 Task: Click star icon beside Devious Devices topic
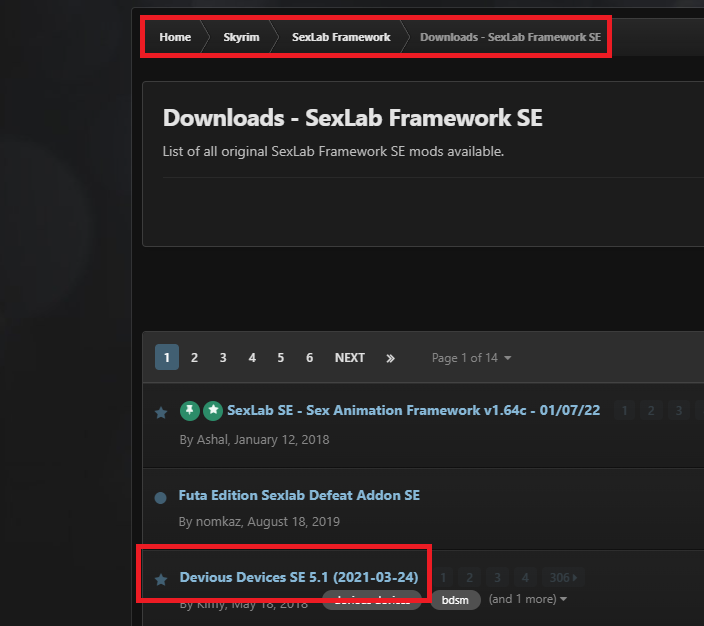[161, 579]
